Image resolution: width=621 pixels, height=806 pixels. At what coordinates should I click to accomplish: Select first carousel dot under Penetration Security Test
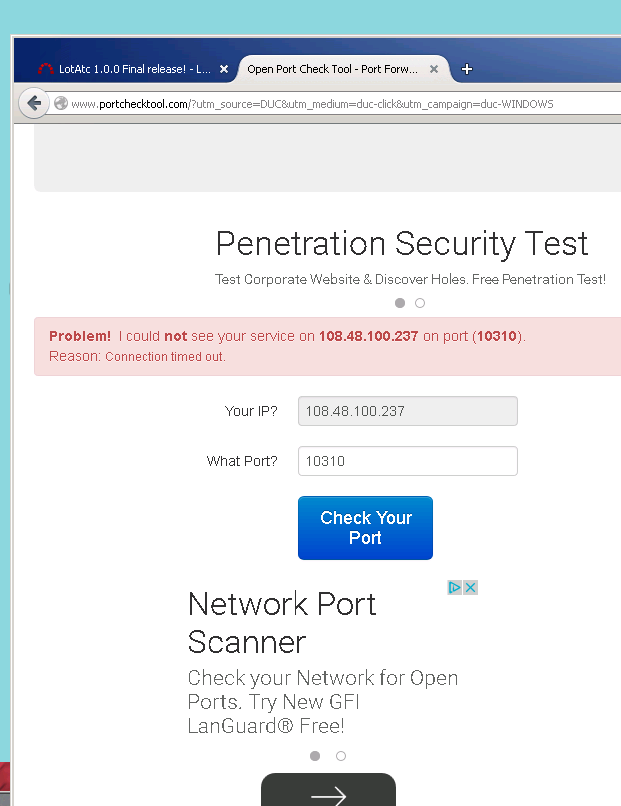pyautogui.click(x=400, y=303)
